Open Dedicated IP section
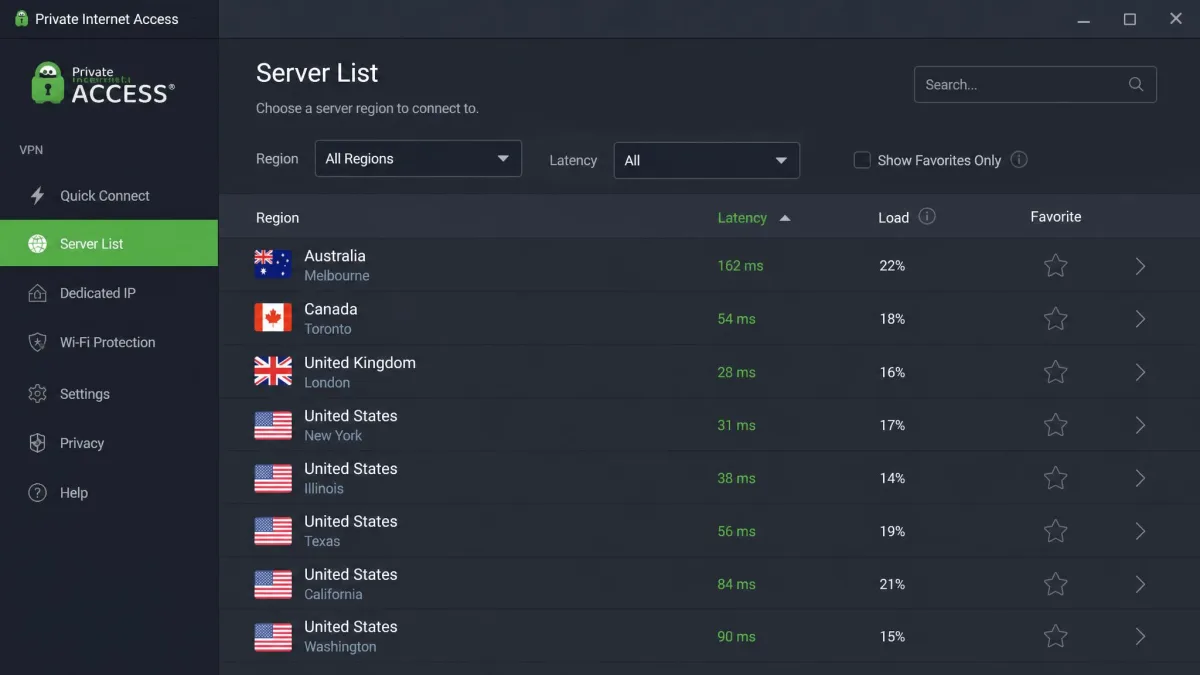Image resolution: width=1200 pixels, height=675 pixels. click(108, 293)
